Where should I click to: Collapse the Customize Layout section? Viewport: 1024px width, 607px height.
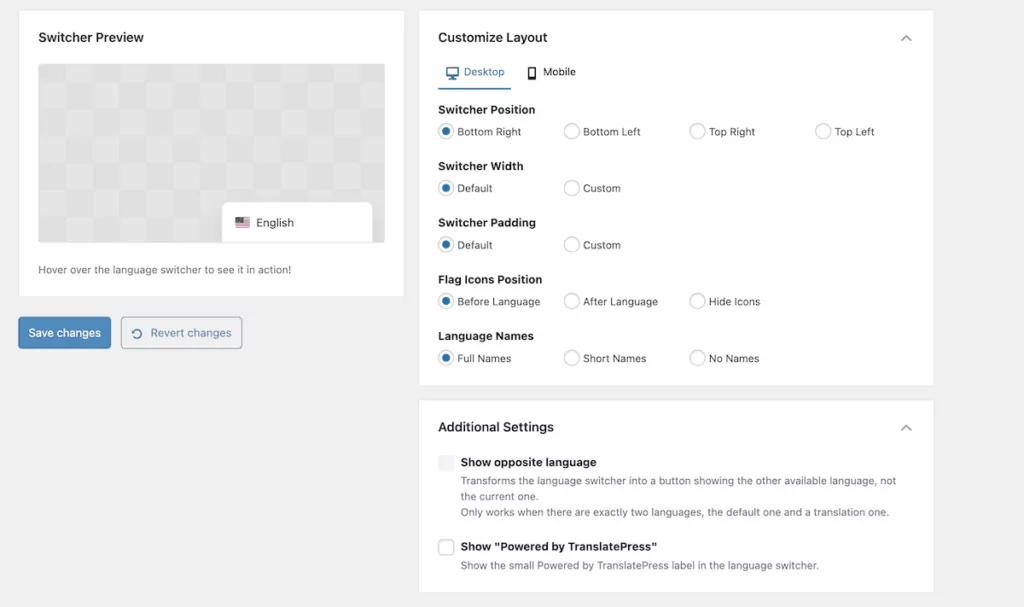click(x=906, y=38)
